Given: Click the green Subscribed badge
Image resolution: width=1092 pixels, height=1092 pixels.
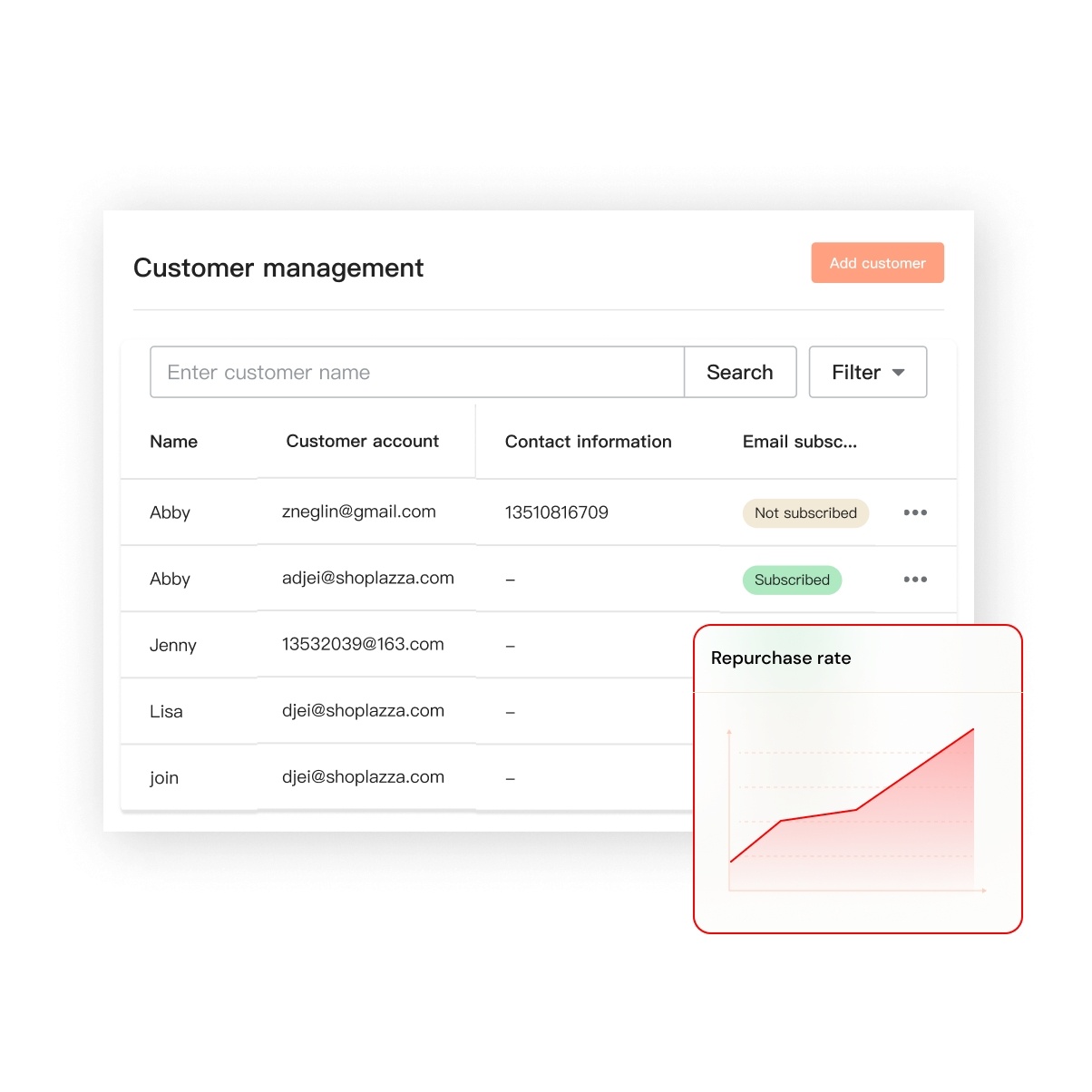Looking at the screenshot, I should (x=792, y=580).
